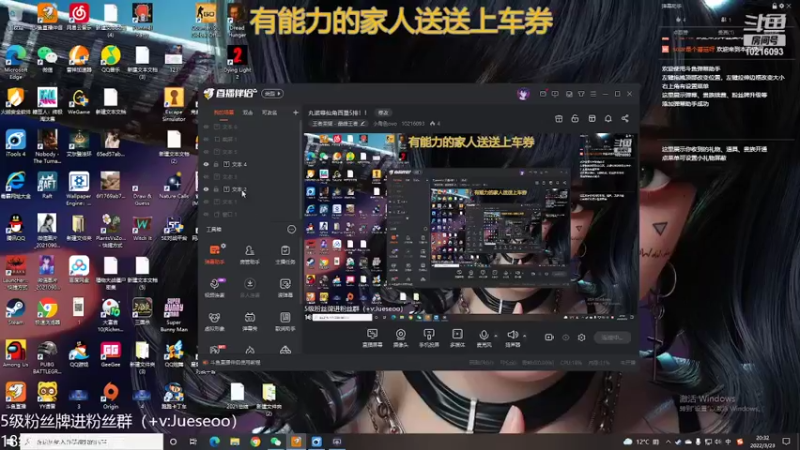Viewport: 800px width, 450px height.
Task: Add a 多媒体 multimedia source
Action: coord(457,337)
